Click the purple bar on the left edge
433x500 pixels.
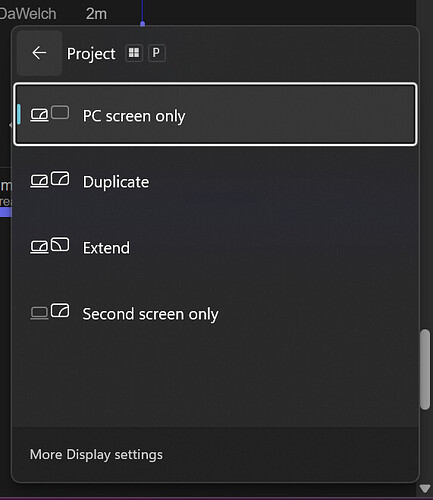pos(6,212)
